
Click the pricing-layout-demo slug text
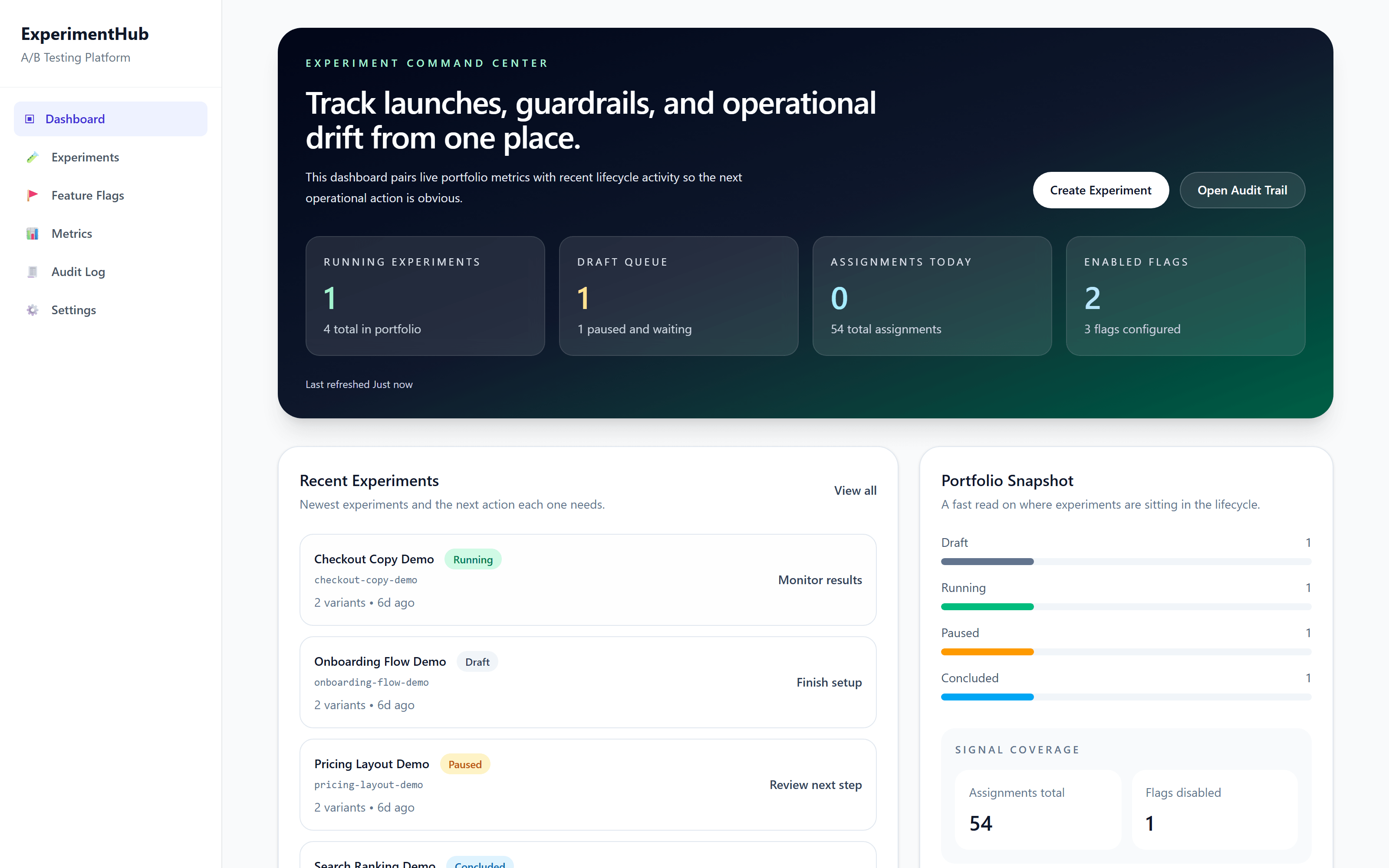[369, 785]
